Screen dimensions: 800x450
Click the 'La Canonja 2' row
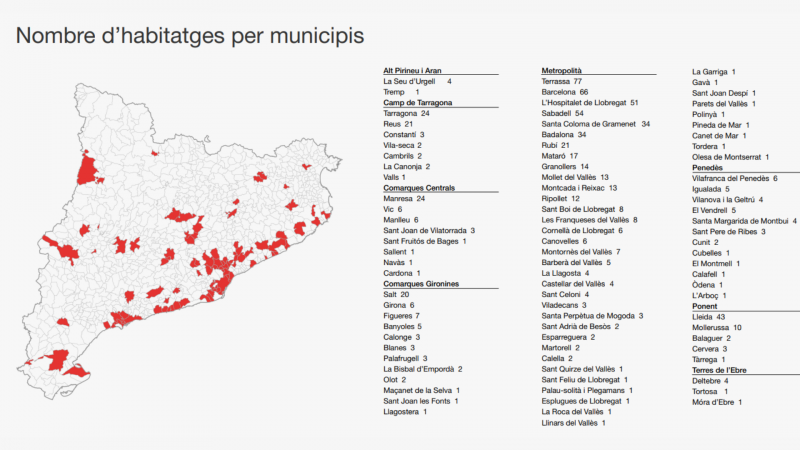[x=407, y=167]
